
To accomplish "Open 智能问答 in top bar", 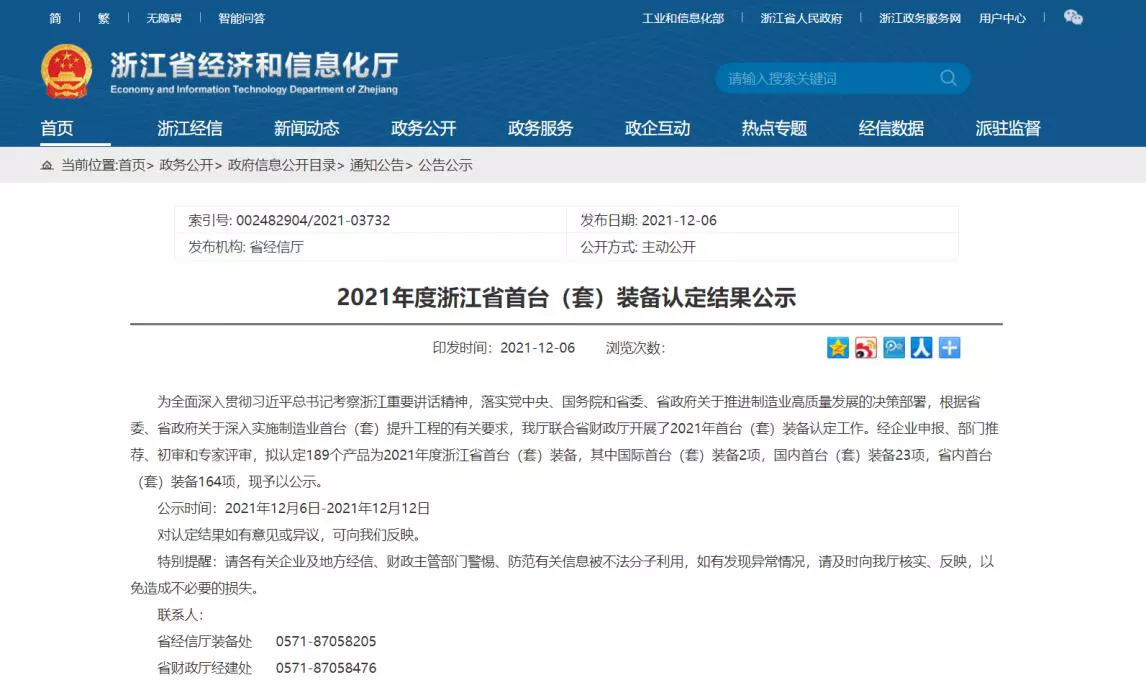I will tap(242, 18).
